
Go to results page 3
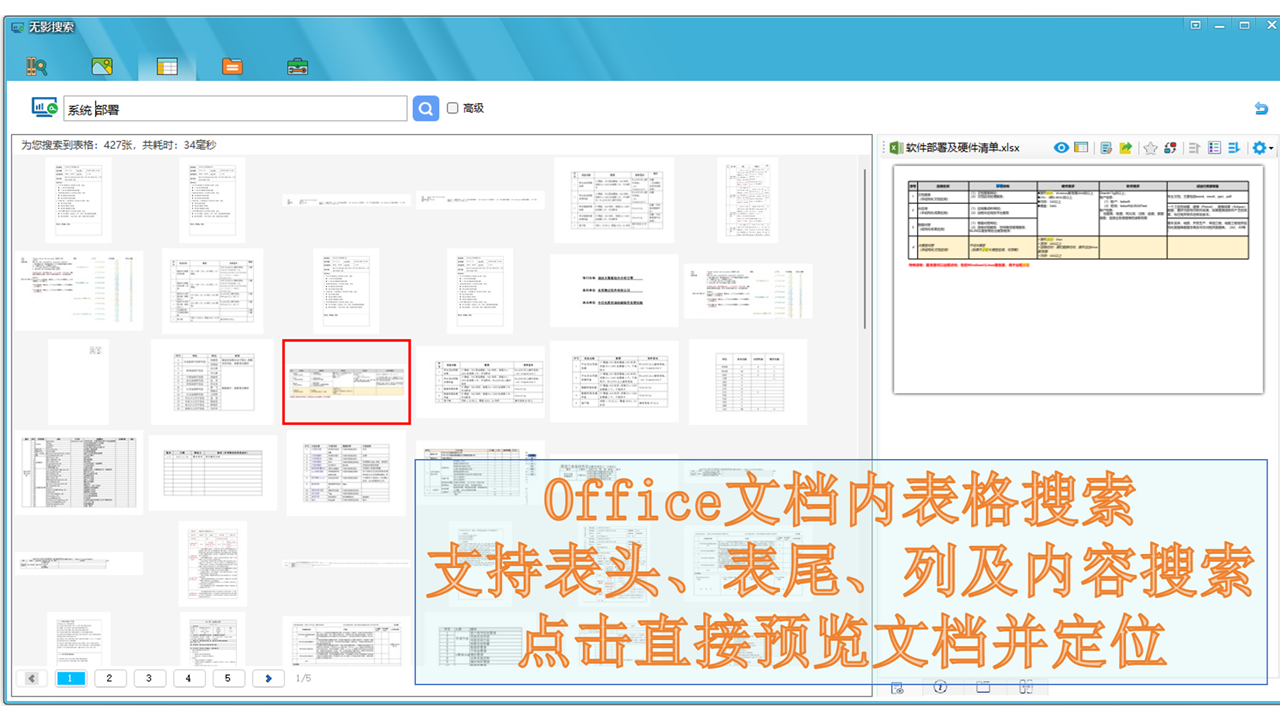point(149,678)
